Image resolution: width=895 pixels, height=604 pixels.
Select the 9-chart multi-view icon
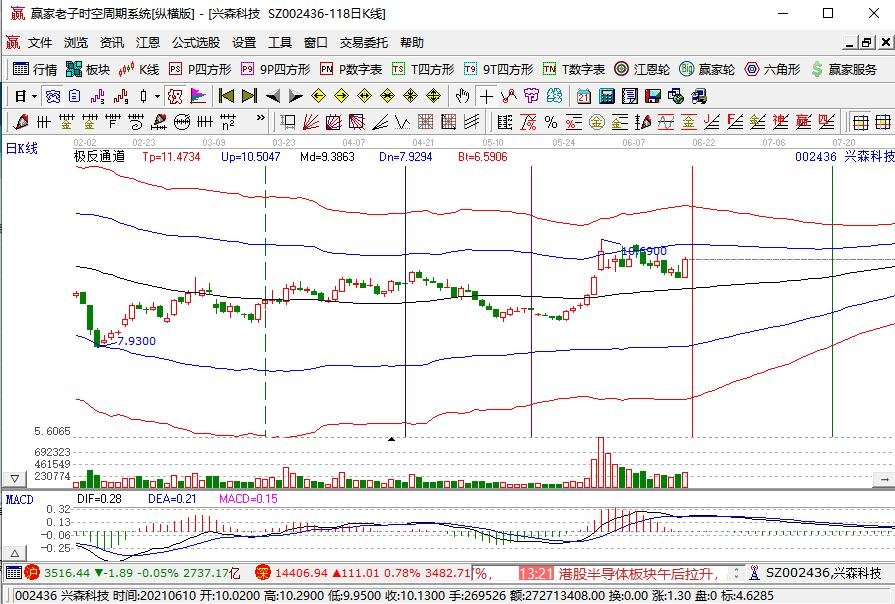(x=120, y=96)
